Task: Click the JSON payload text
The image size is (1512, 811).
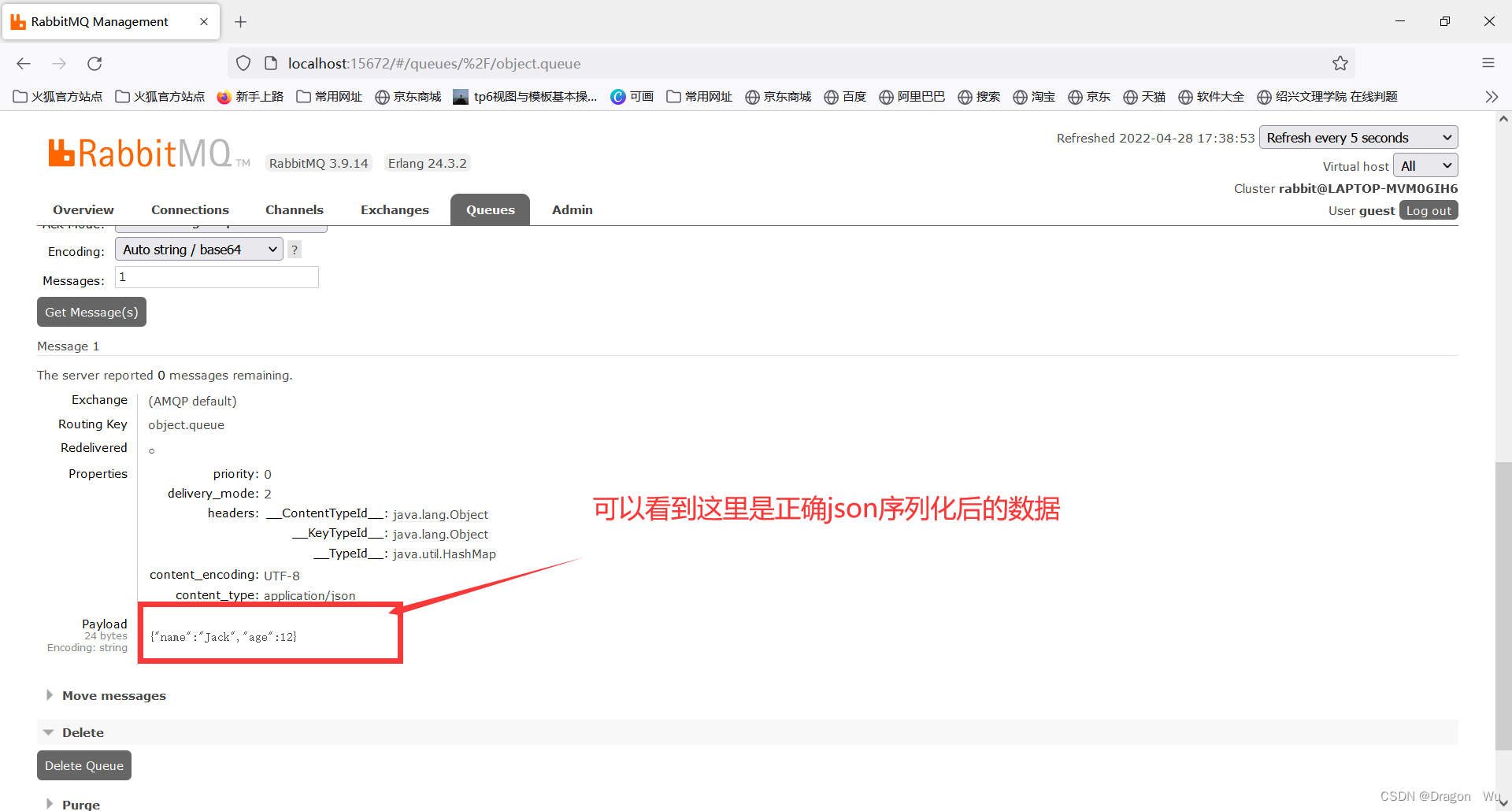Action: (x=224, y=637)
